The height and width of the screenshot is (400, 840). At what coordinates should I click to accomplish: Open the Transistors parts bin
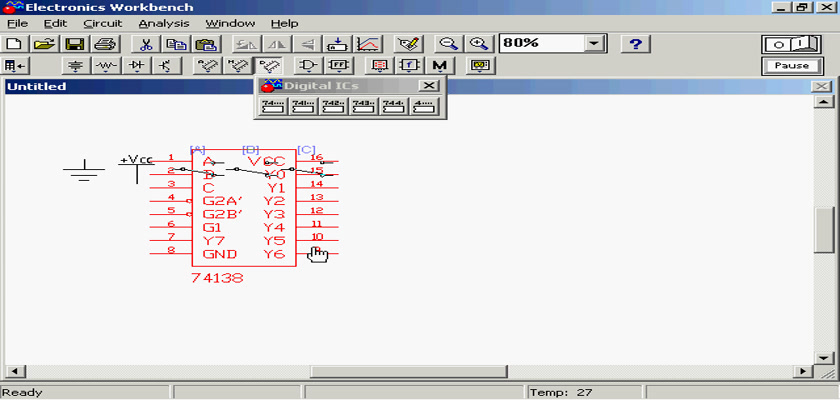[x=167, y=66]
